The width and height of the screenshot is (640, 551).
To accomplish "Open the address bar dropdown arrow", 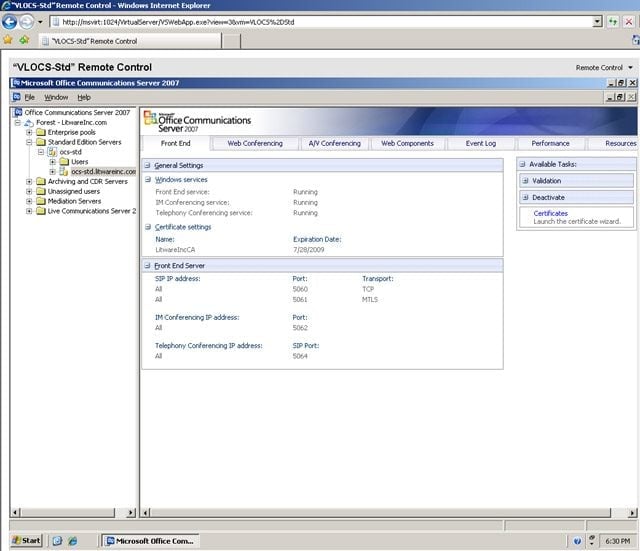I will point(597,22).
